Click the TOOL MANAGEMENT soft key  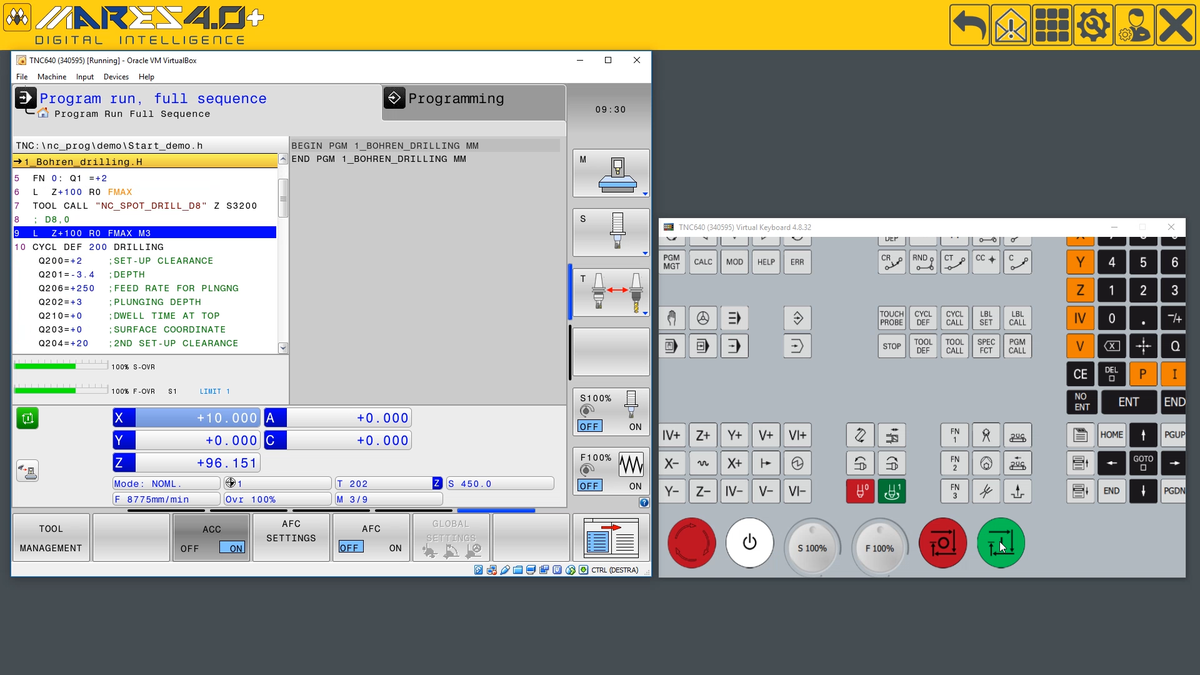coord(51,538)
